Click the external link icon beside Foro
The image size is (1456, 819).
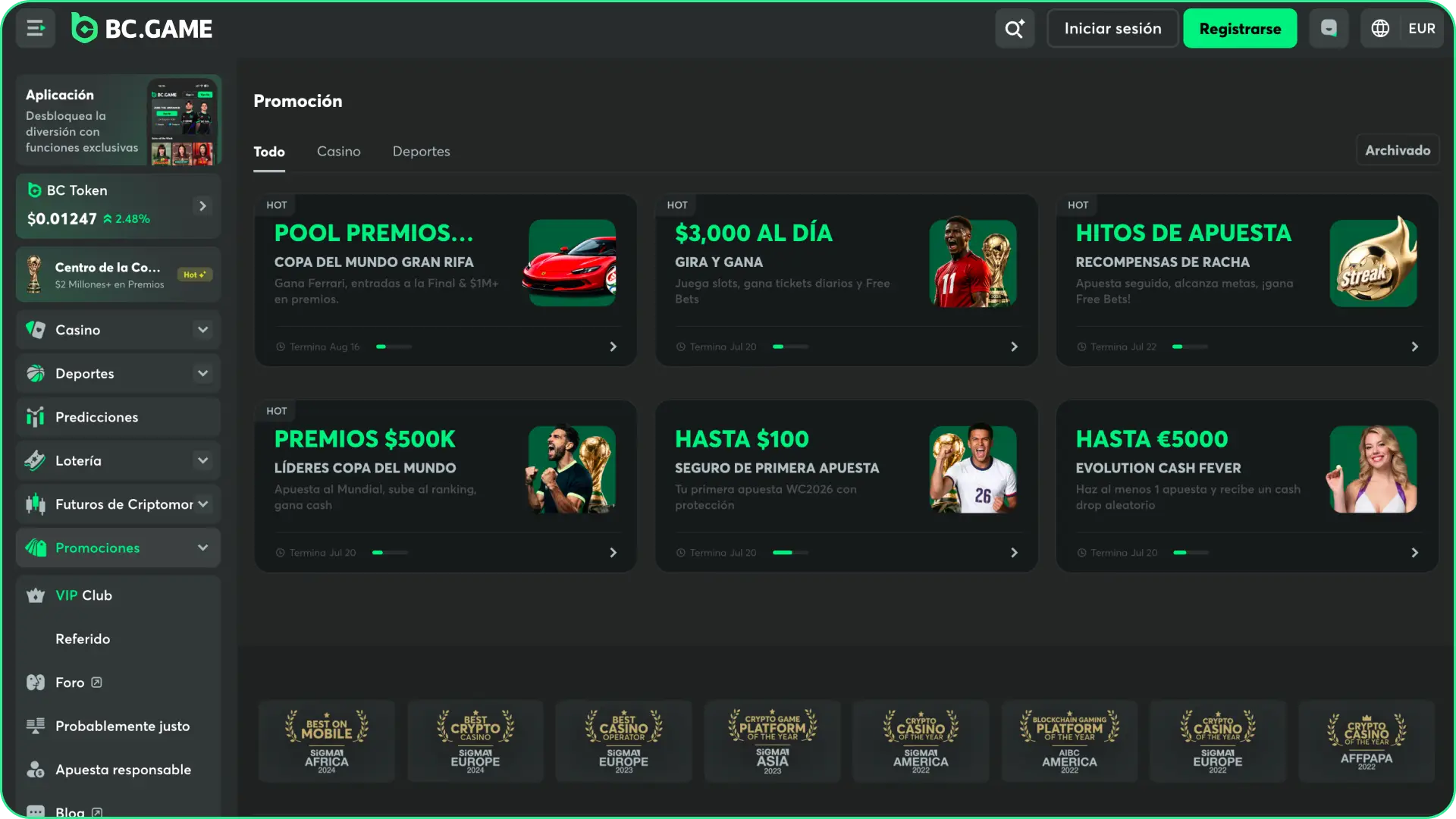pos(96,682)
